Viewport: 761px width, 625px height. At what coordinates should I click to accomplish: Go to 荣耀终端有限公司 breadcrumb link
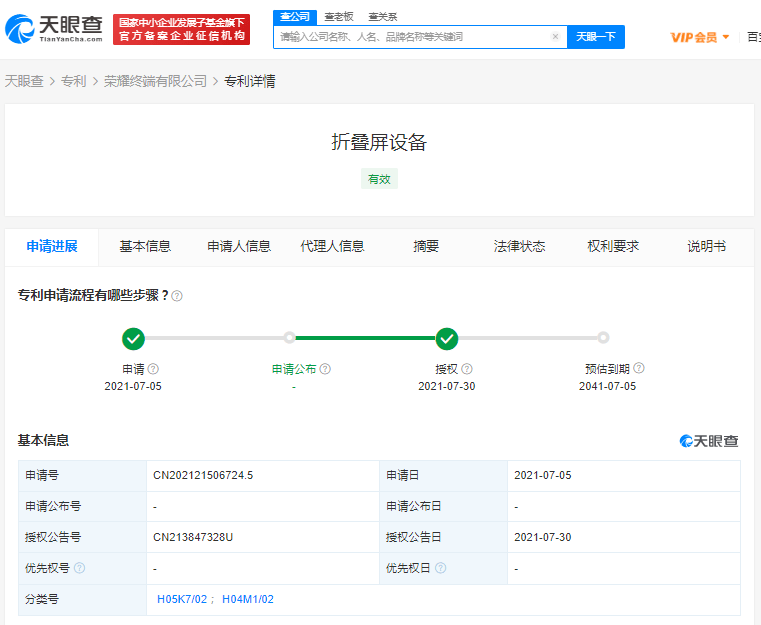pos(155,81)
